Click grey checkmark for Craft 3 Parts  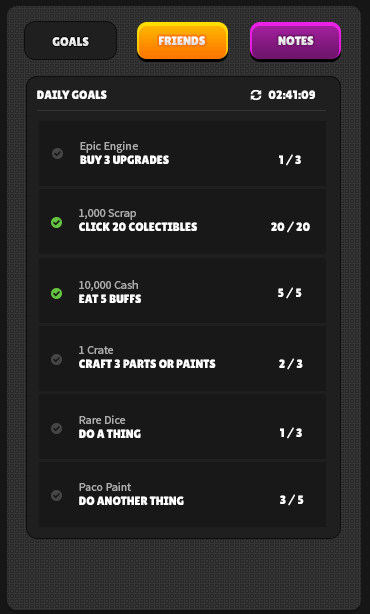[57, 359]
